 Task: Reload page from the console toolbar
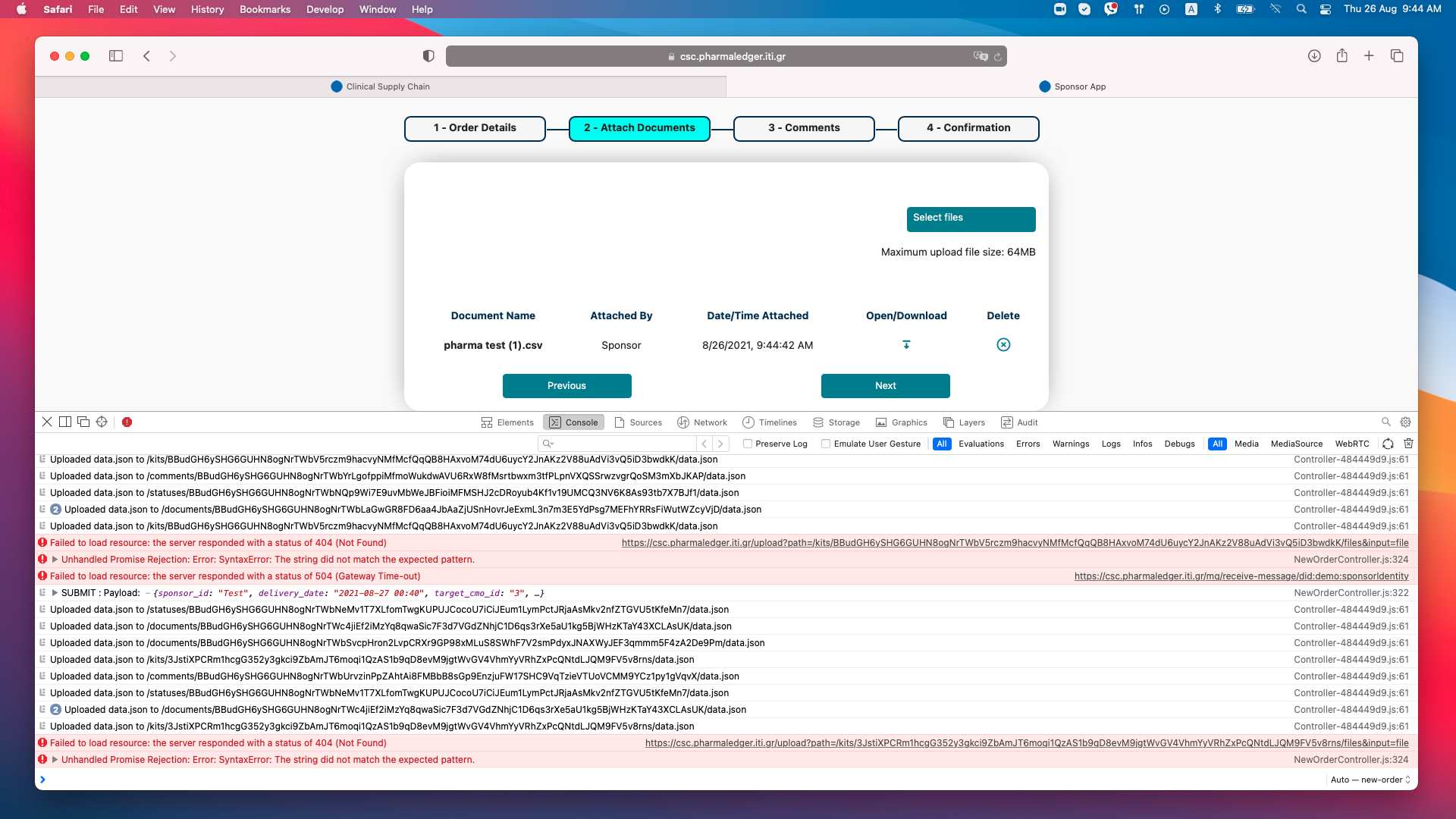pyautogui.click(x=1388, y=444)
